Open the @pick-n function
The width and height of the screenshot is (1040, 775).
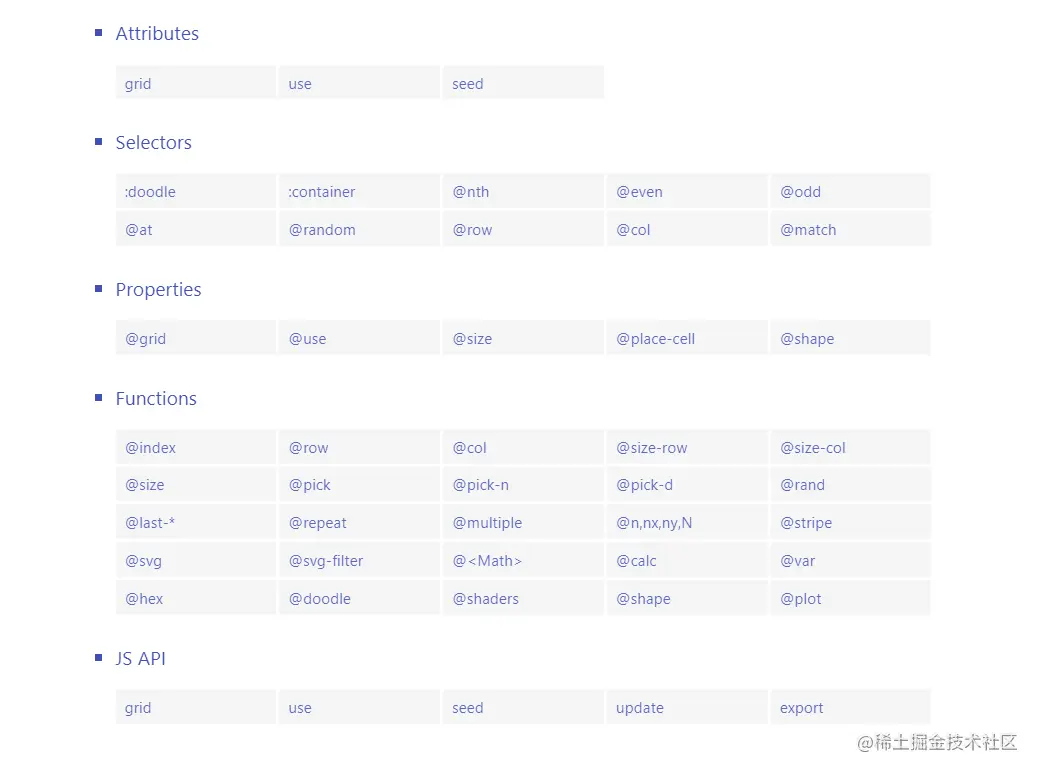tap(523, 484)
